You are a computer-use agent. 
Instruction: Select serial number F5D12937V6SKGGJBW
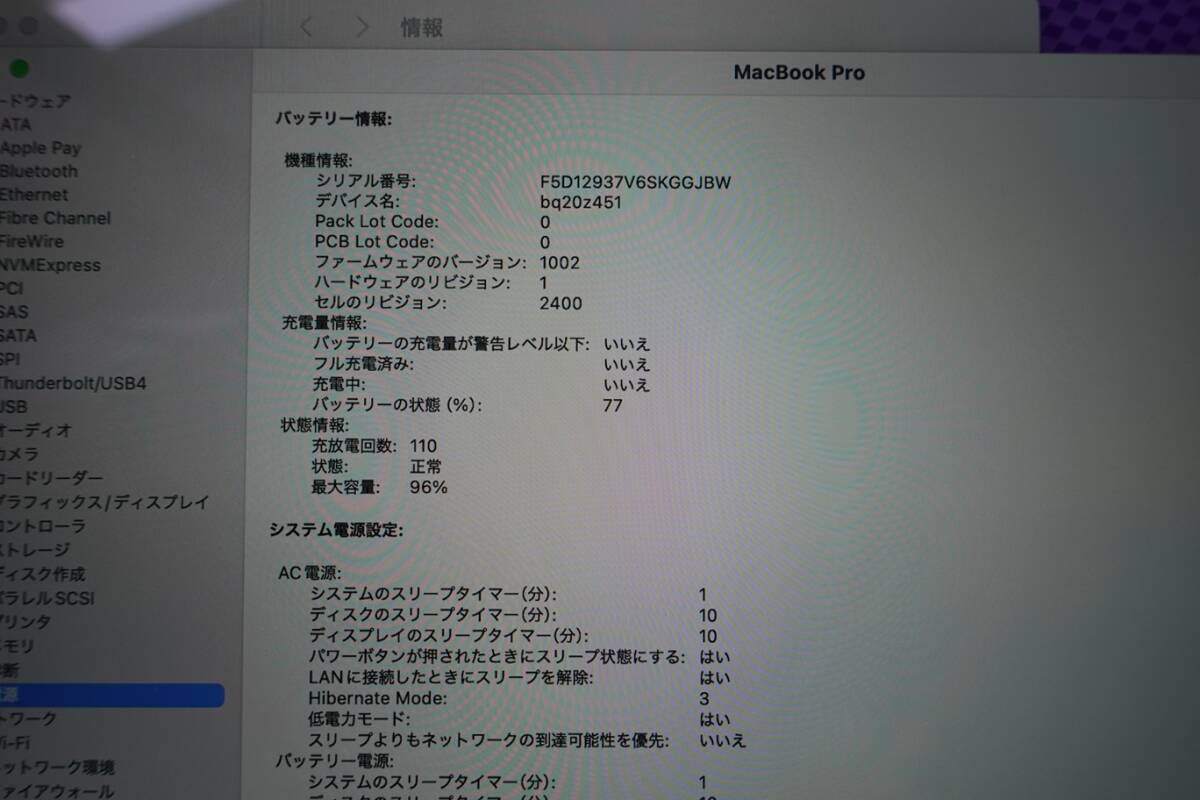click(635, 182)
